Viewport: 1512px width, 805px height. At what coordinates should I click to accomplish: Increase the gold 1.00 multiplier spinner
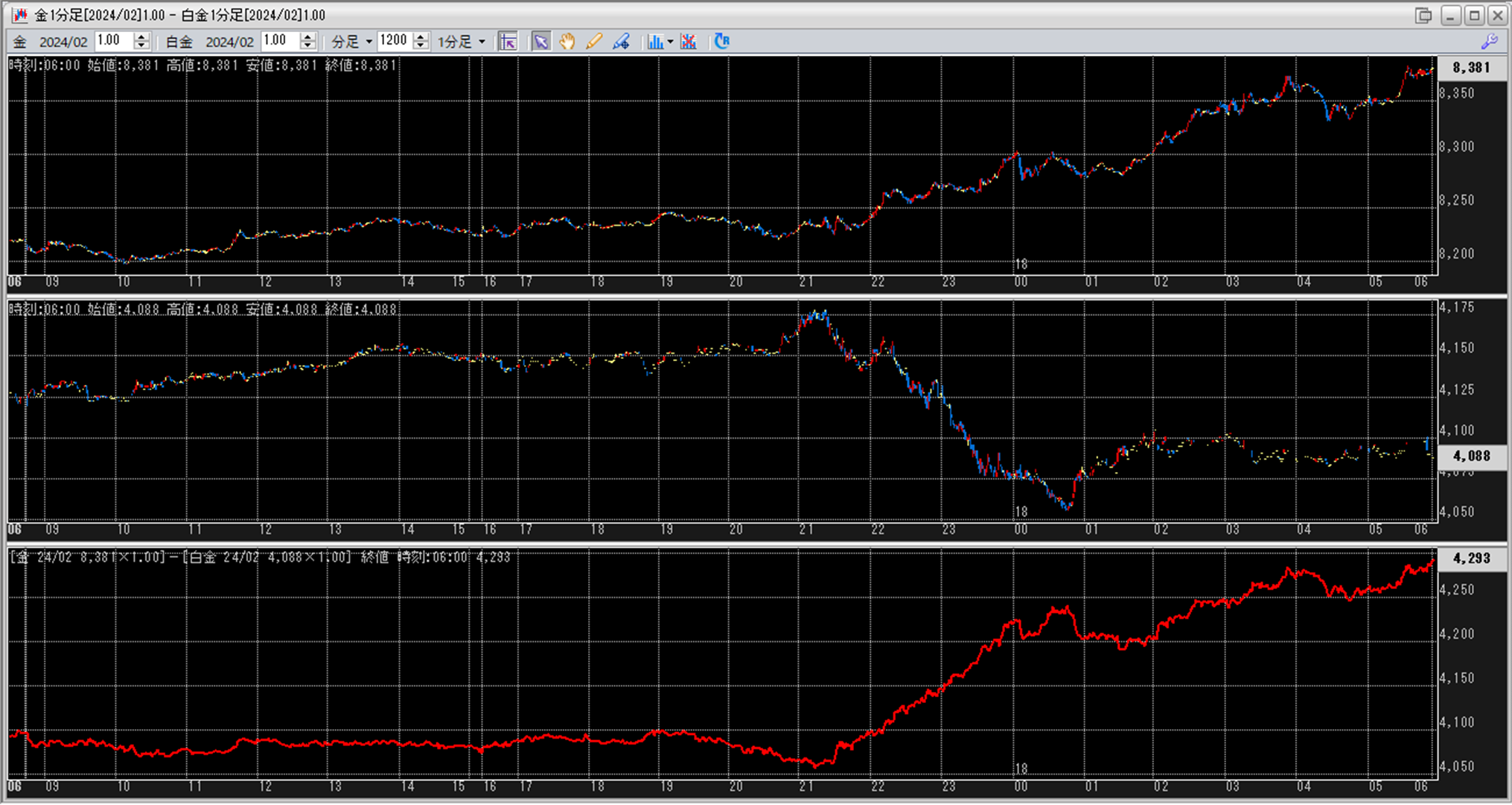(141, 37)
